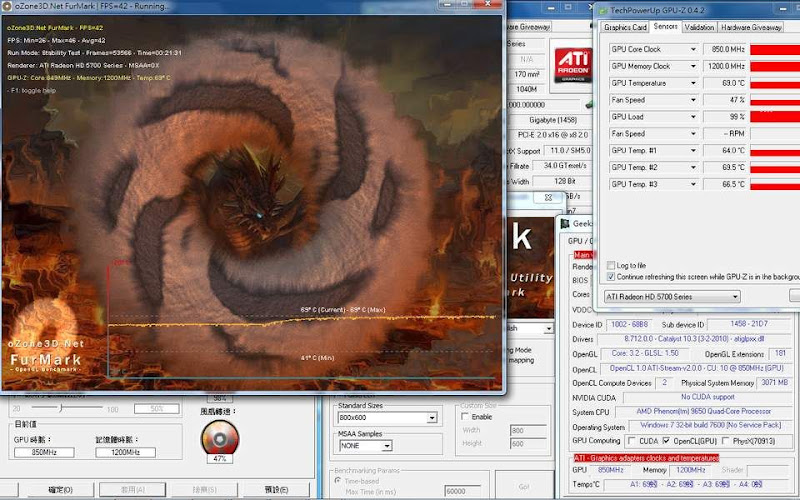Click the ATI Radeon logo in GPU-Z
The width and height of the screenshot is (800, 500).
[x=573, y=64]
